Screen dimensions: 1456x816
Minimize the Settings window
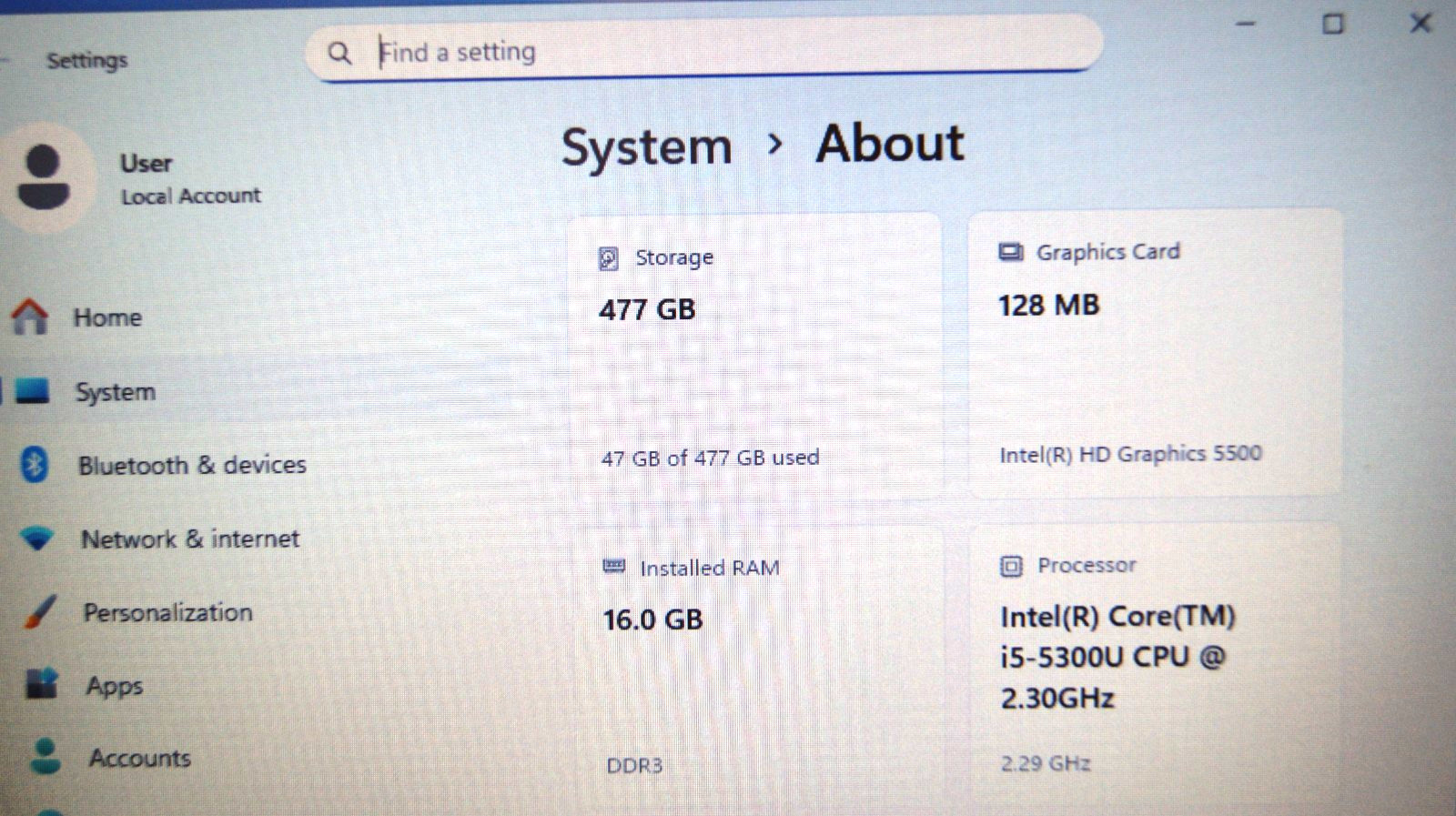click(1246, 24)
